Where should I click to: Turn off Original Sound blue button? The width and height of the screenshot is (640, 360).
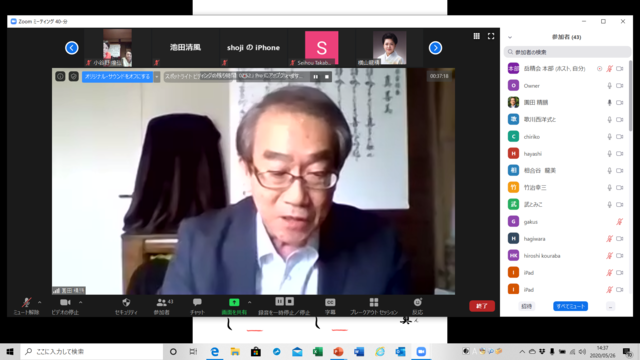point(117,76)
